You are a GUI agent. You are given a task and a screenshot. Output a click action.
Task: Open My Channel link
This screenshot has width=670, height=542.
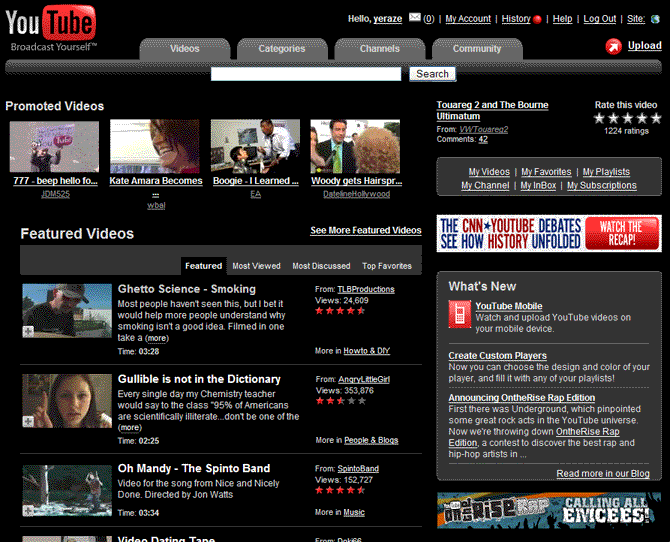(485, 186)
